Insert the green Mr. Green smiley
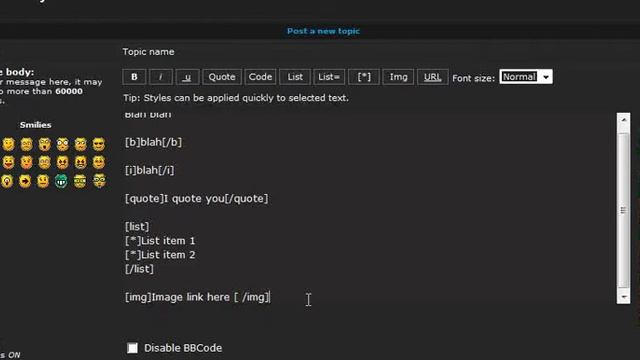The image size is (640, 360). click(61, 180)
